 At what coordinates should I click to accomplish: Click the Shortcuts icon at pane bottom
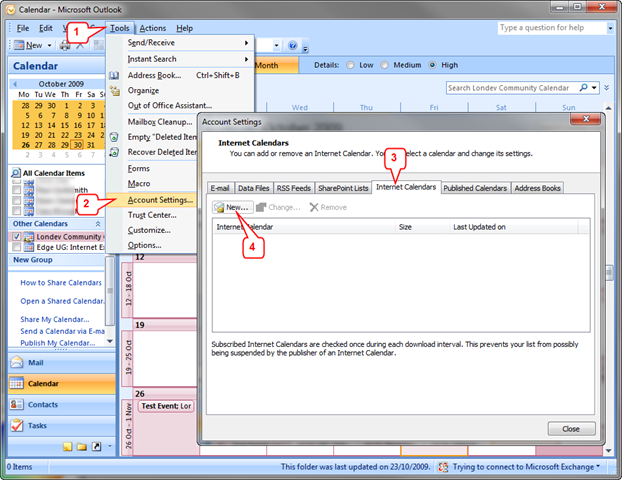point(96,447)
